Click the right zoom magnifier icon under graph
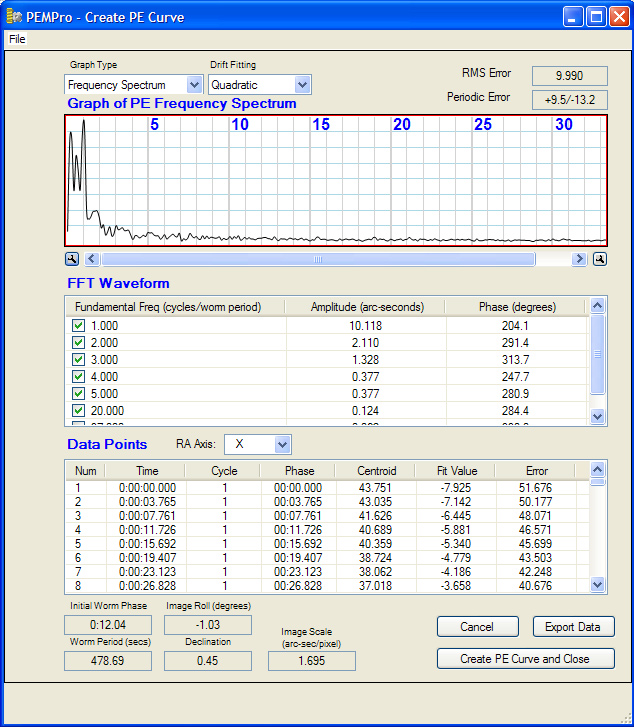Screen dimensions: 634x727 600,259
